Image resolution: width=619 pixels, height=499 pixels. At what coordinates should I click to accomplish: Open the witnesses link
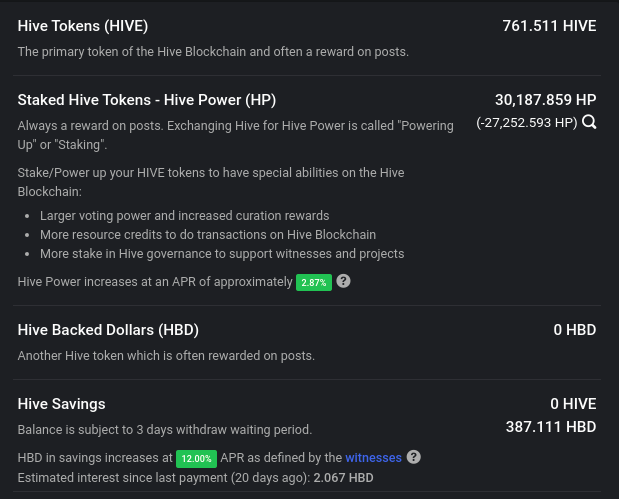pyautogui.click(x=373, y=458)
